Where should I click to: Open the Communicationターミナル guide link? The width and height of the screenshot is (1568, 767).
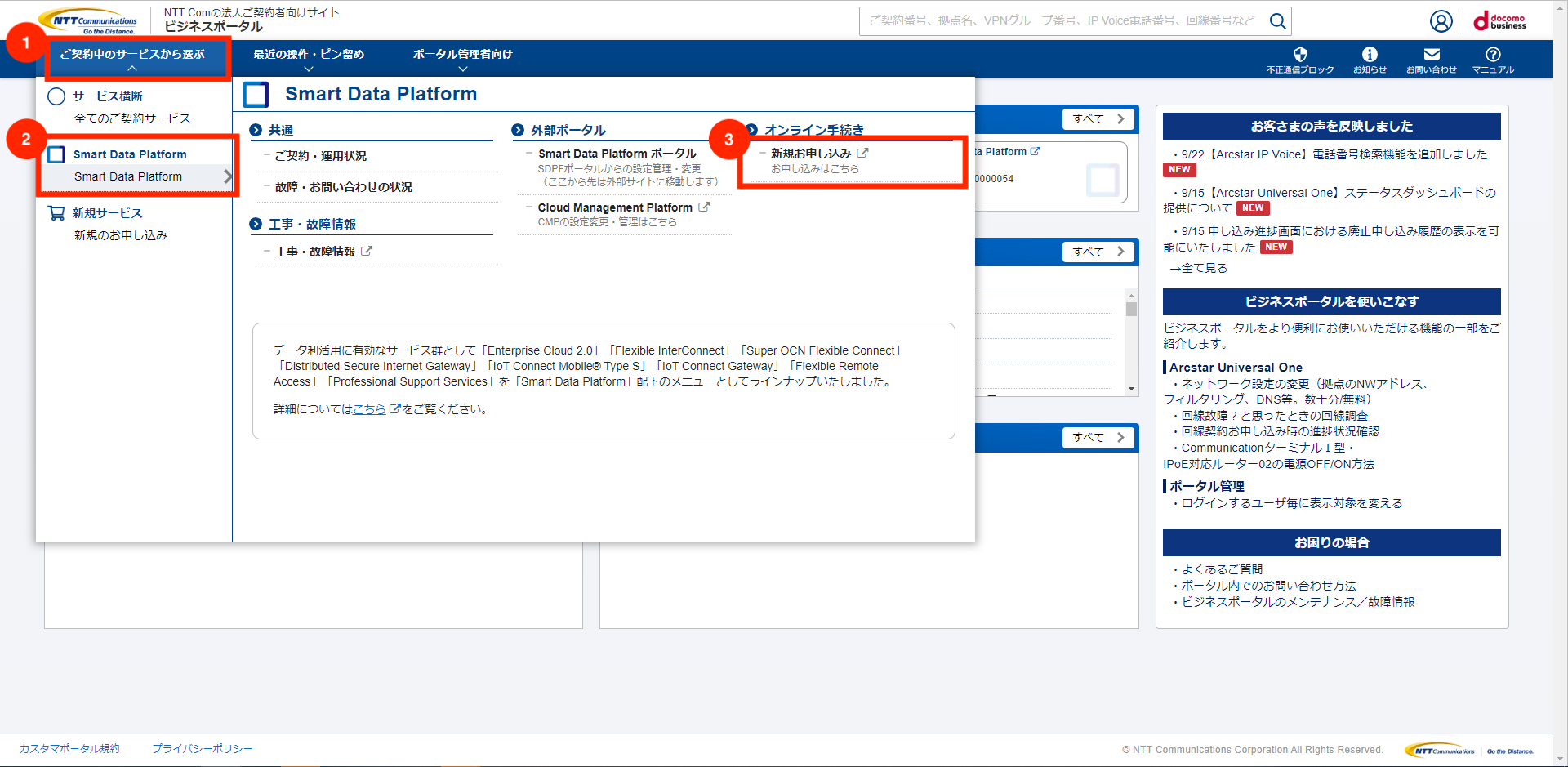coord(1268,456)
